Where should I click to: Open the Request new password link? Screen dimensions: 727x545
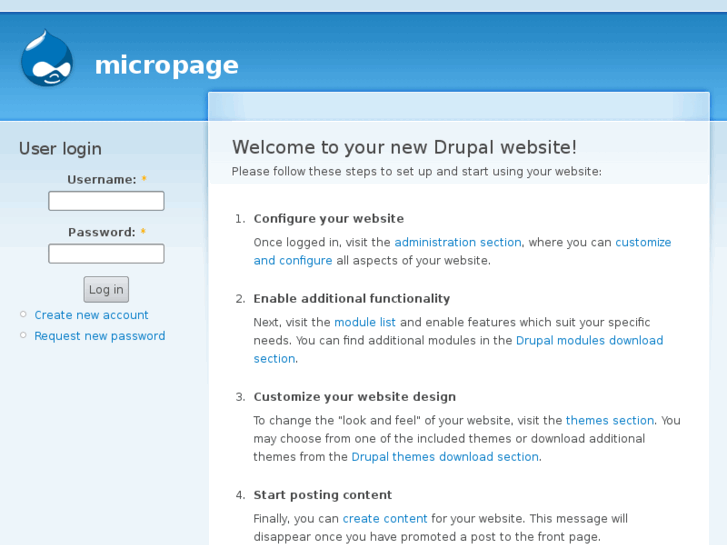click(x=100, y=336)
